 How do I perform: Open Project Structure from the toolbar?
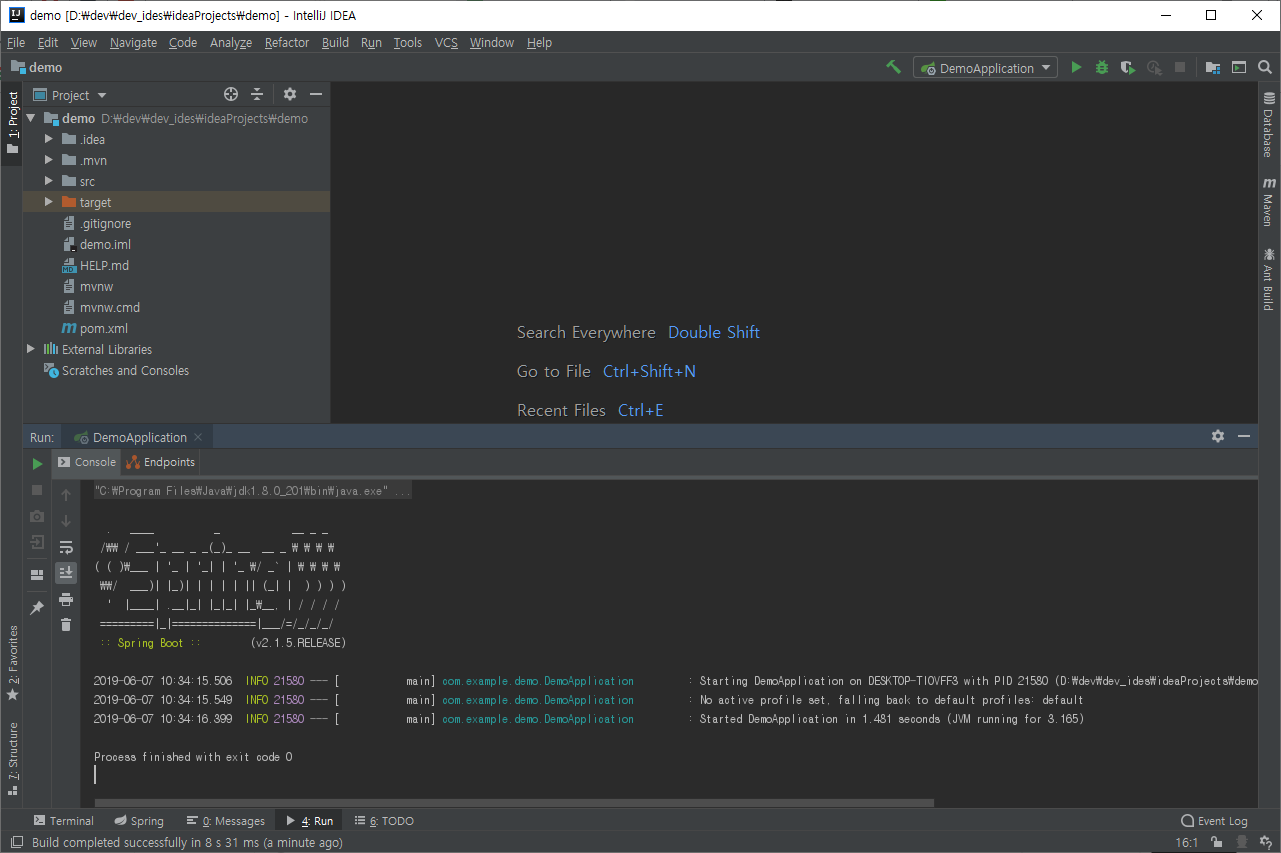1212,67
